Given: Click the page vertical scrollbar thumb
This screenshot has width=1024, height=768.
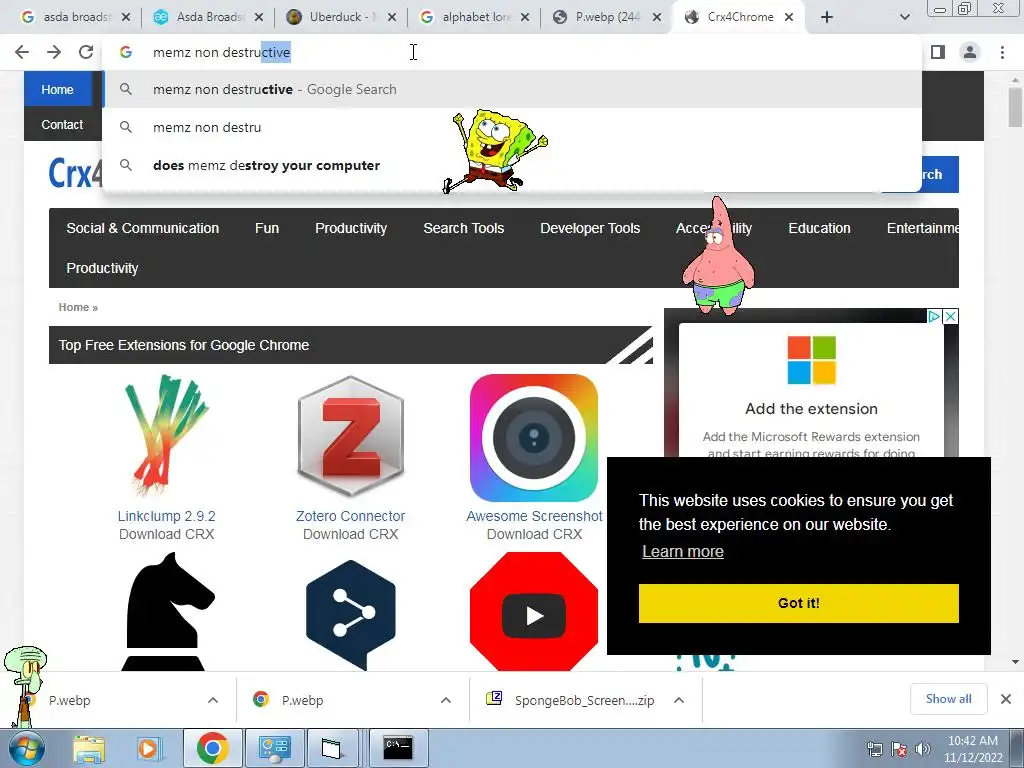Looking at the screenshot, I should [x=1015, y=107].
